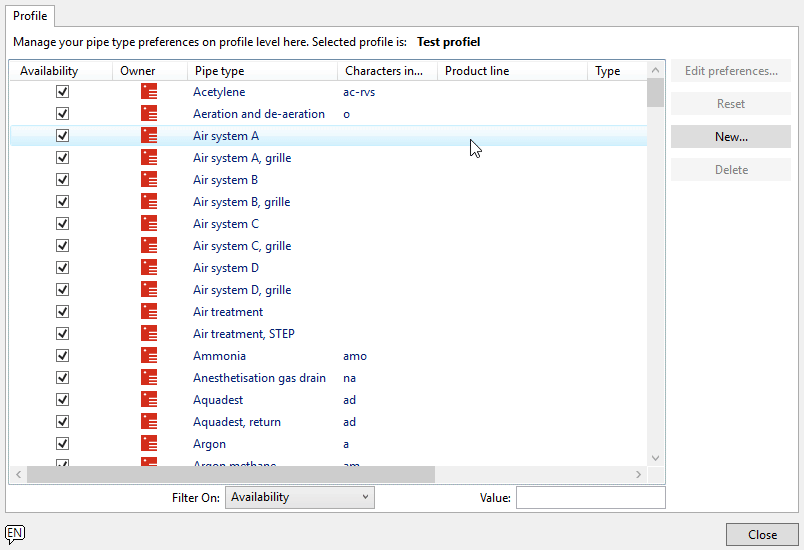The image size is (804, 550).
Task: Click the vertical scrollbar down arrow
Action: coord(655,458)
